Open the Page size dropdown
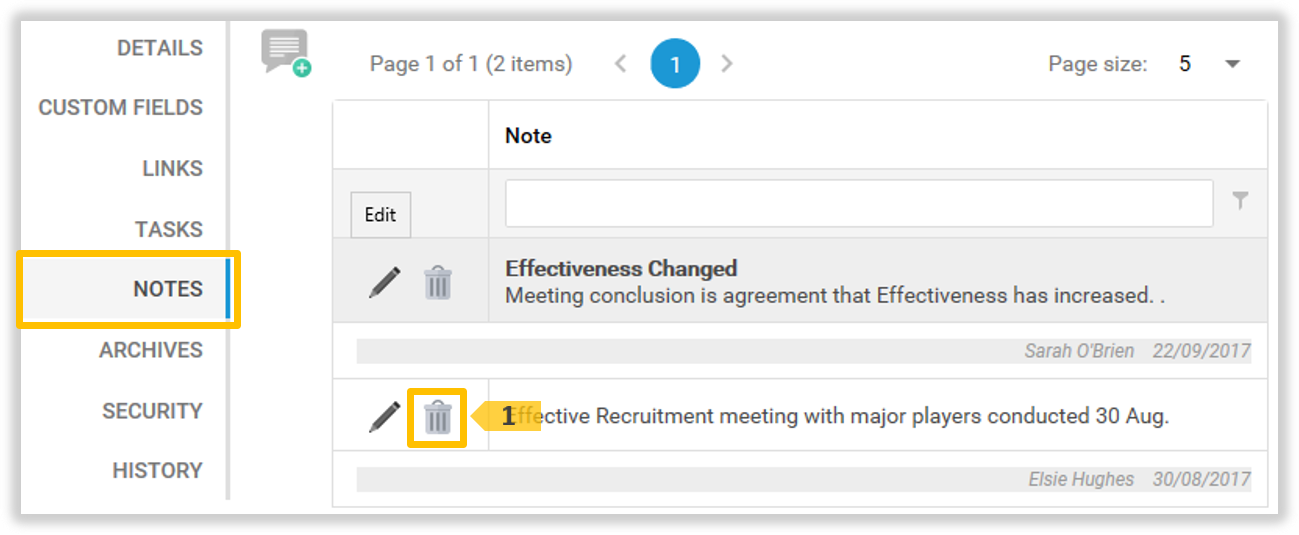Viewport: 1299px width, 535px height. (x=1232, y=64)
